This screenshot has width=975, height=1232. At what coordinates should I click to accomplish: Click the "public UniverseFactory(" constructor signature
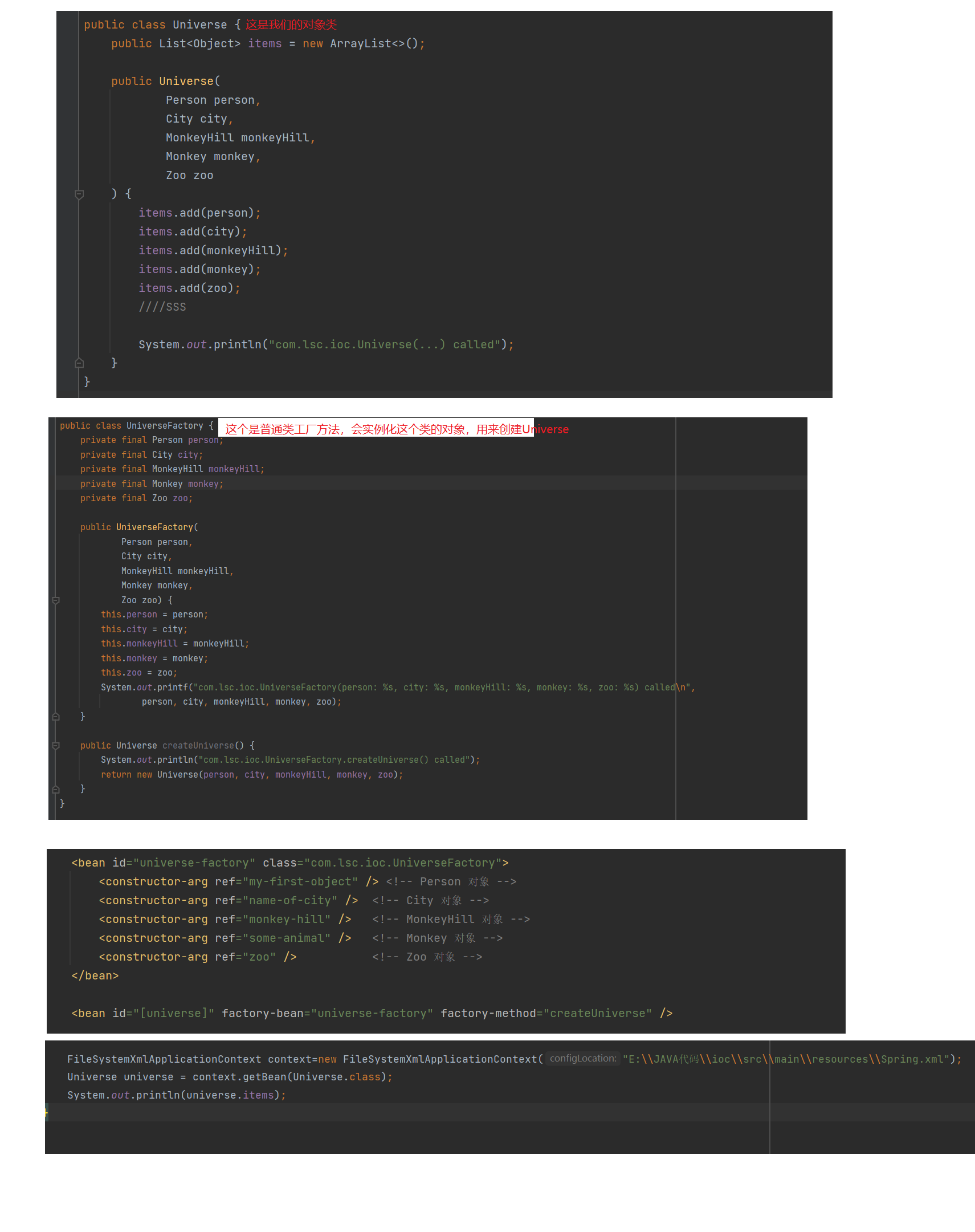[139, 527]
